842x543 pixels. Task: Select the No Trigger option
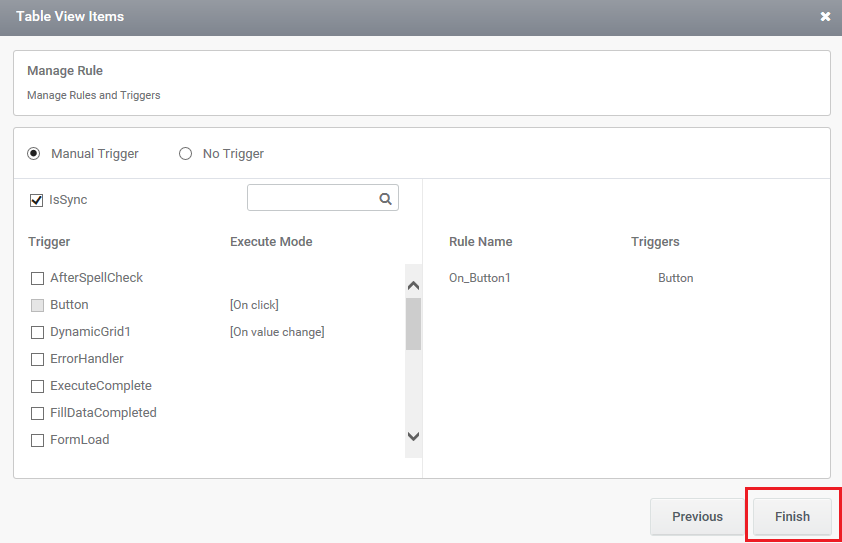click(x=185, y=154)
